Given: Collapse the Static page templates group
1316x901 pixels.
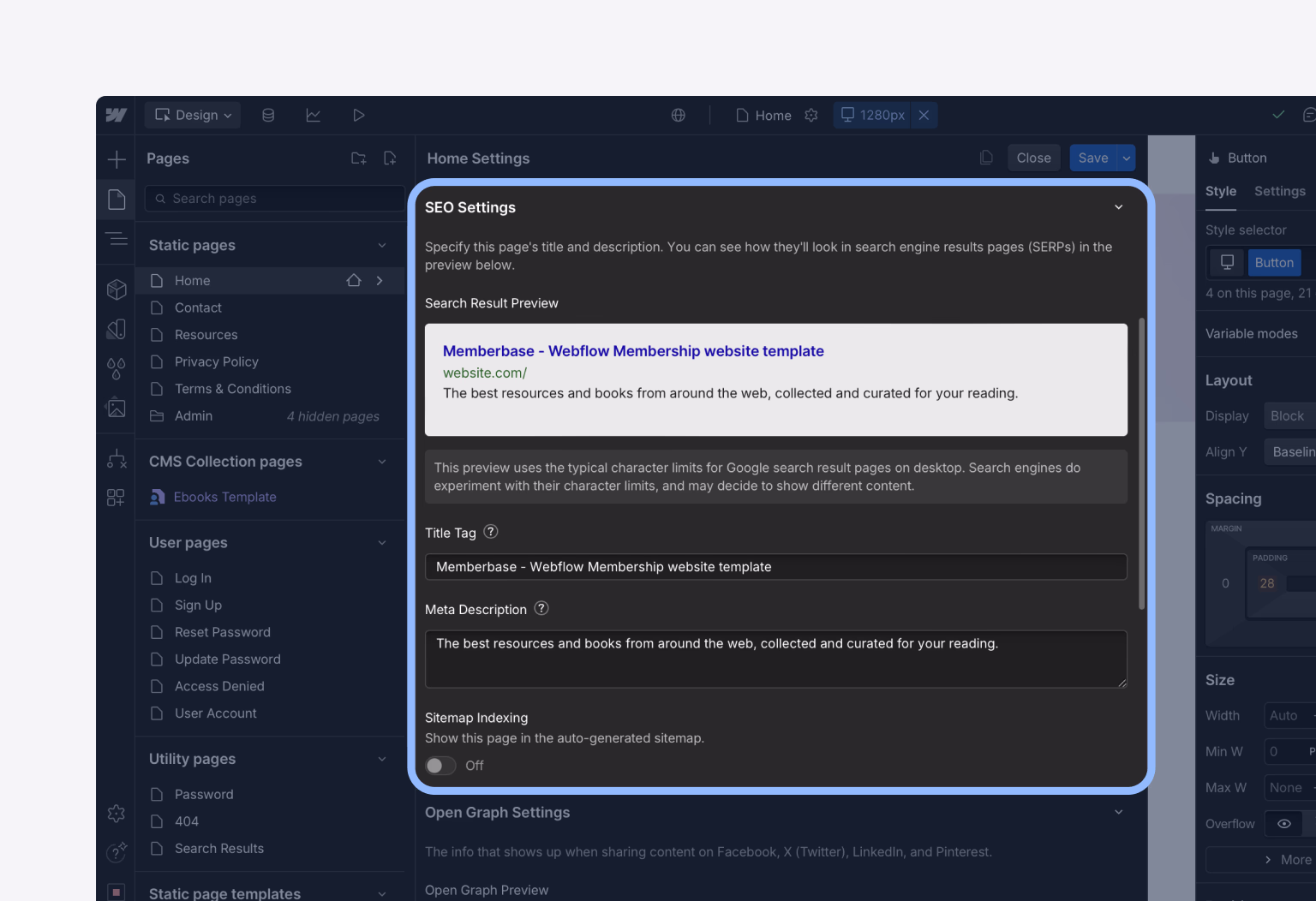Looking at the screenshot, I should [x=382, y=893].
